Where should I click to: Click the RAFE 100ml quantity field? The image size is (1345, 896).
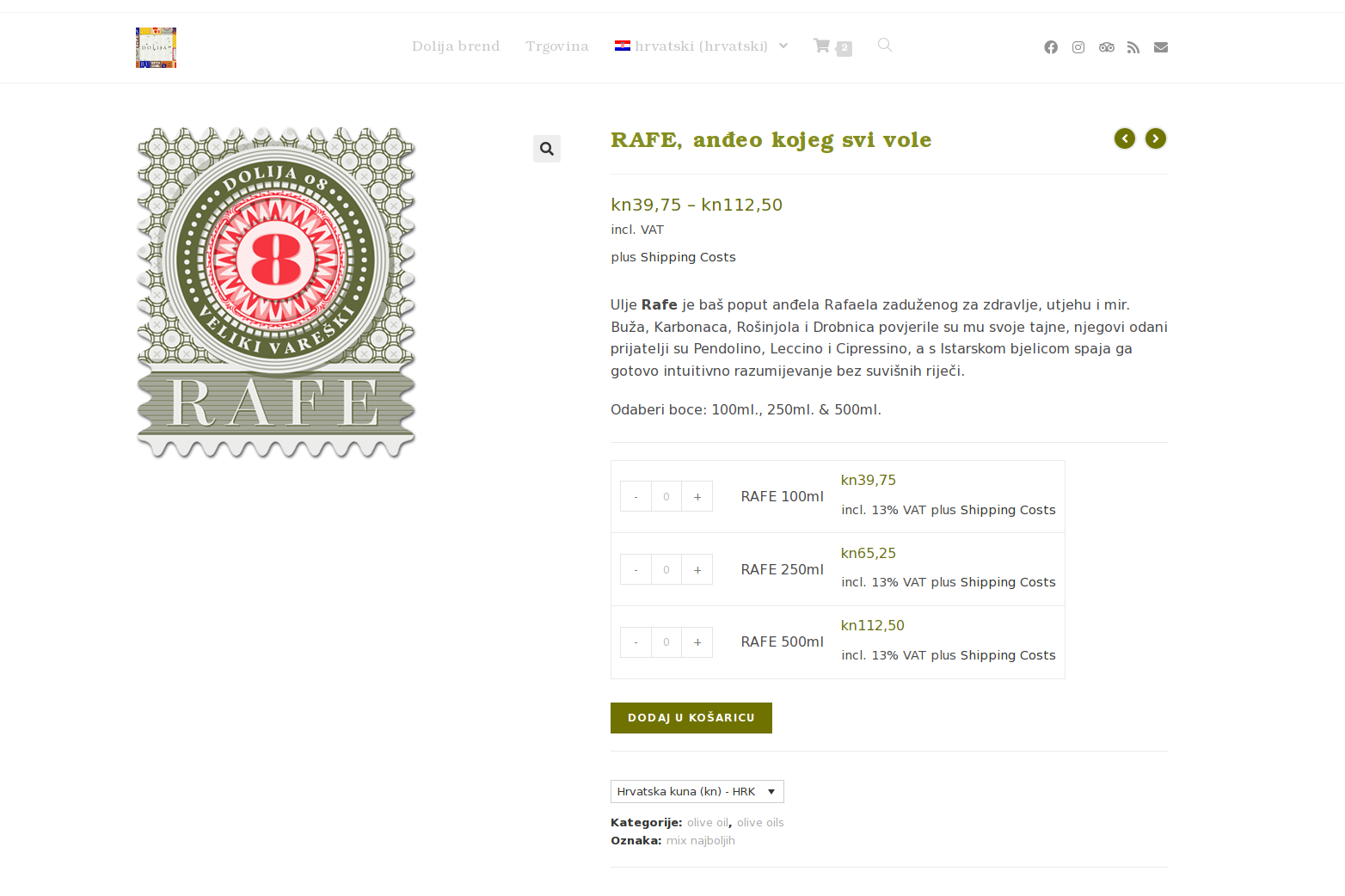tap(666, 496)
